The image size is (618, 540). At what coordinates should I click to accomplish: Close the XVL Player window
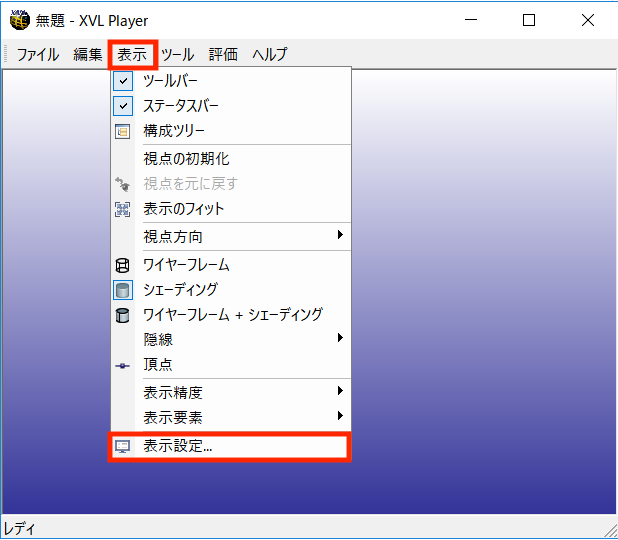588,20
